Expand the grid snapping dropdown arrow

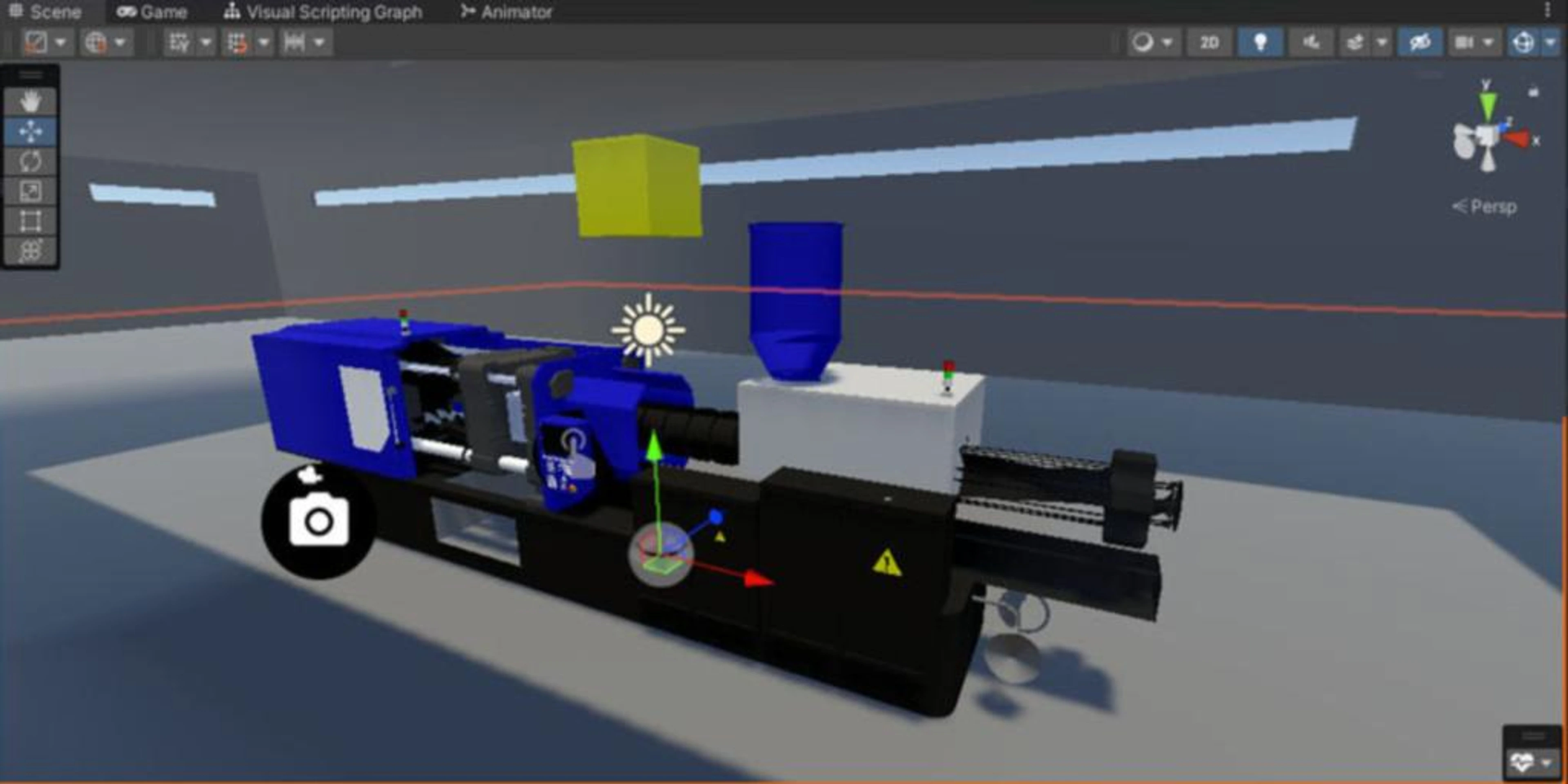(x=263, y=42)
